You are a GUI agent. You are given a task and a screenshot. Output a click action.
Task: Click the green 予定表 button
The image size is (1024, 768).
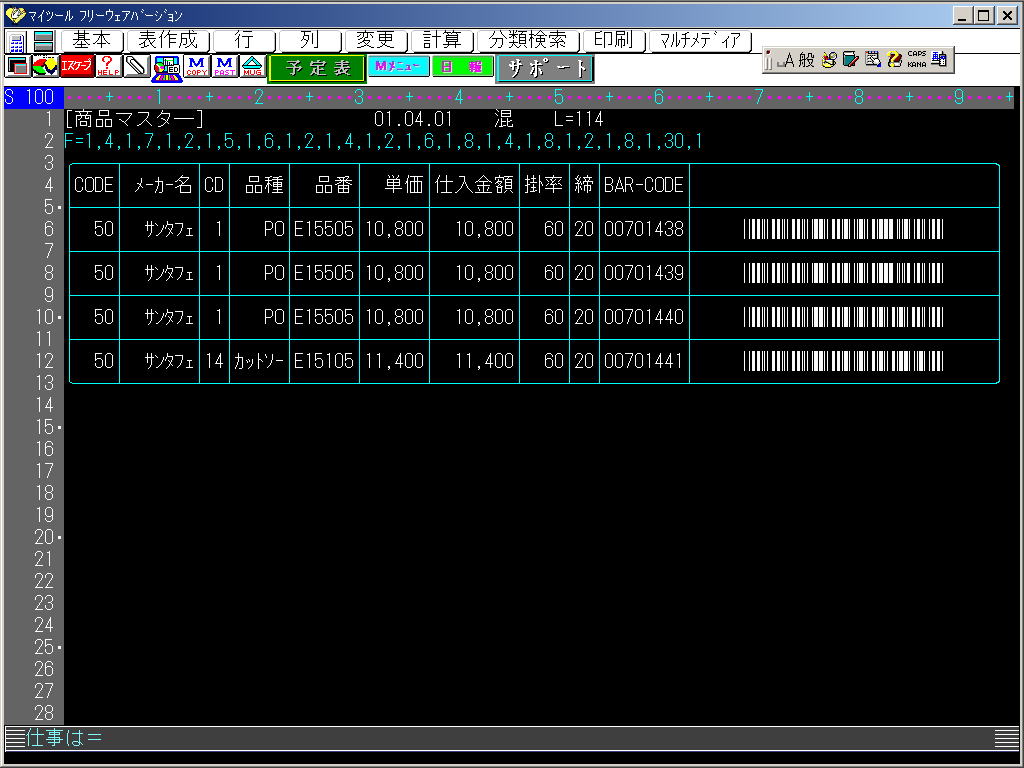coord(317,68)
